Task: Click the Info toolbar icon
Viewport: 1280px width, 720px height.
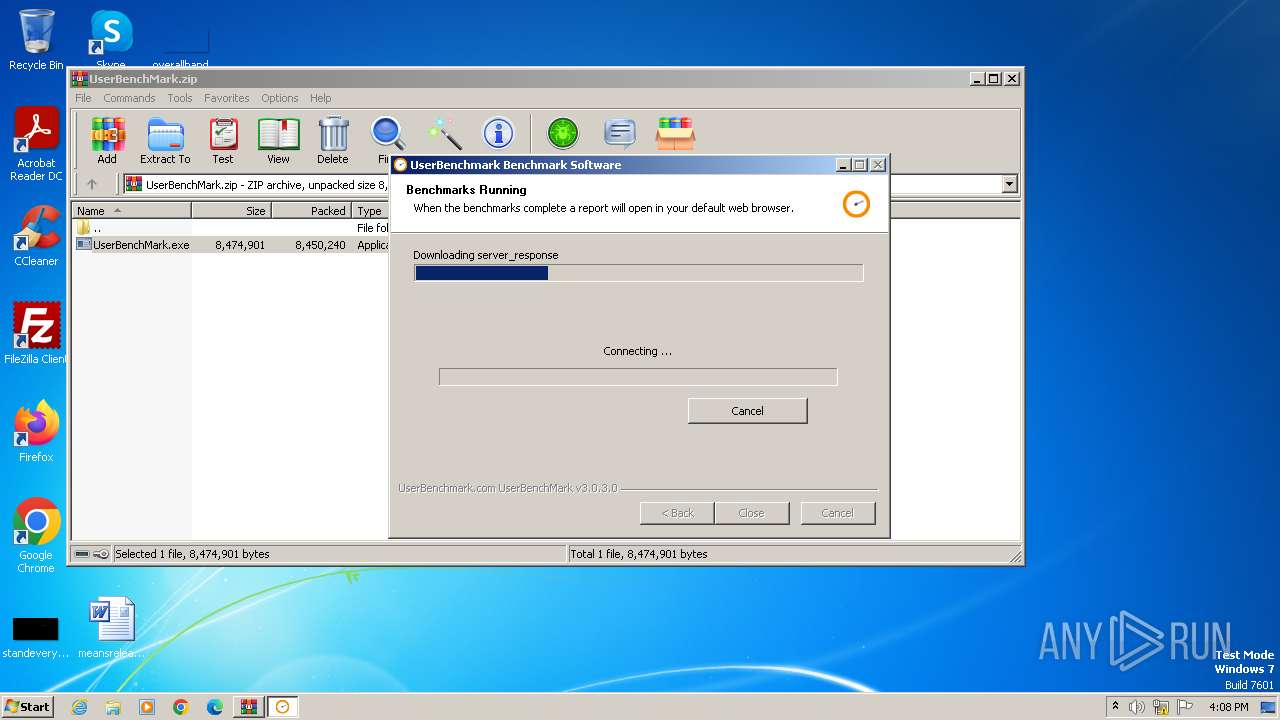Action: pos(498,133)
